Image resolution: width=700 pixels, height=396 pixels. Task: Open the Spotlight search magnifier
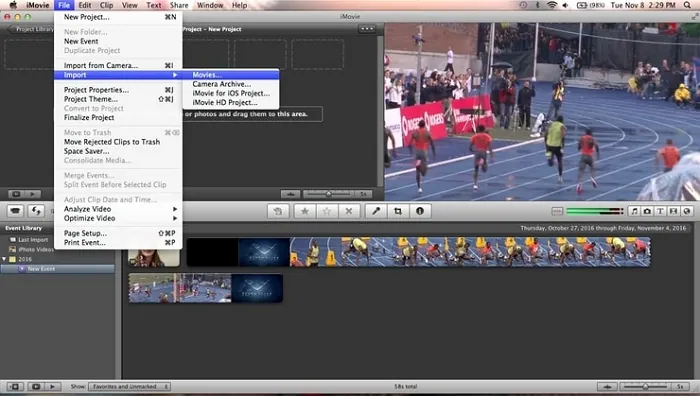687,5
